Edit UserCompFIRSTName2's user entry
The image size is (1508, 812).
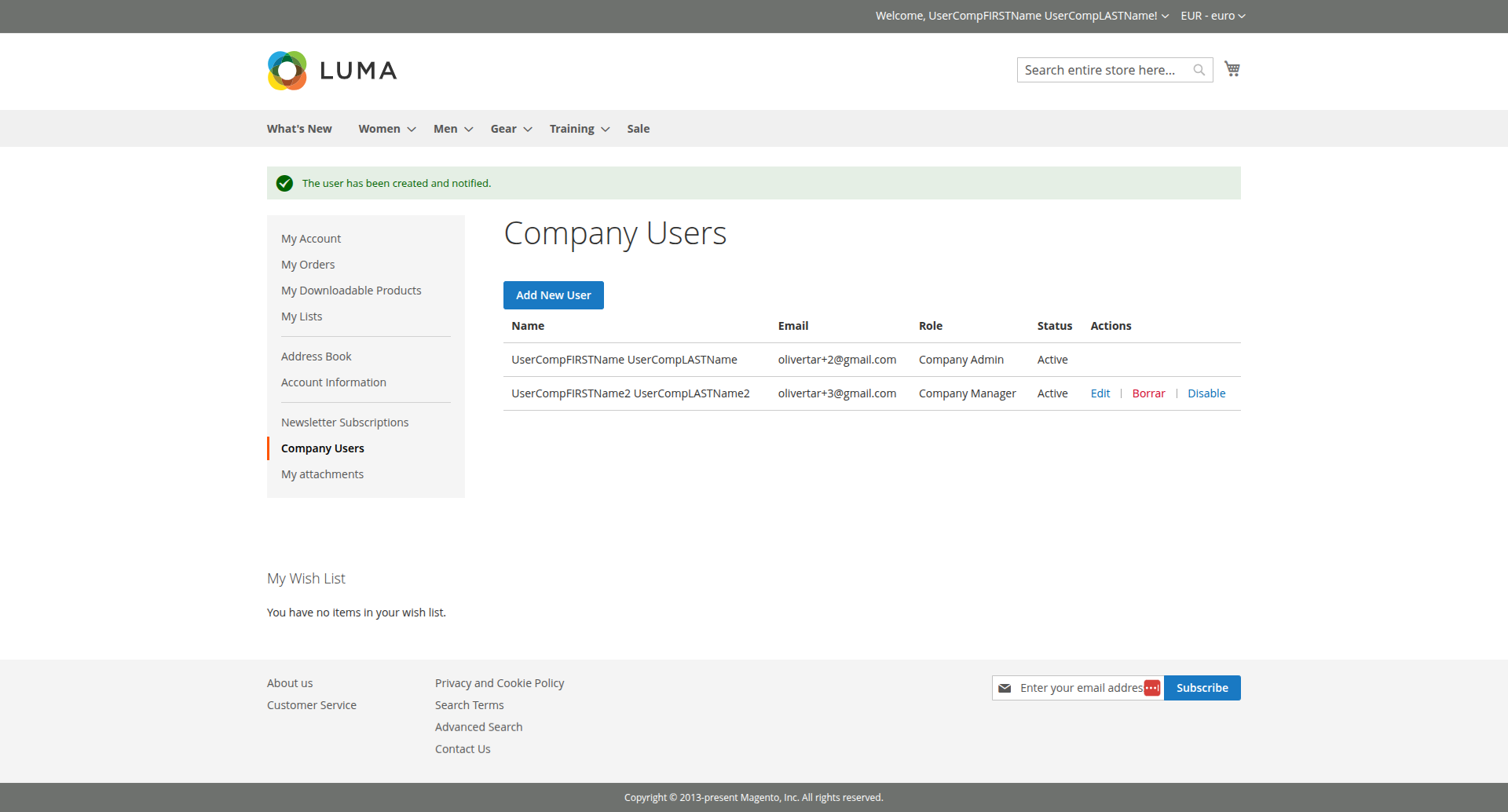1100,393
